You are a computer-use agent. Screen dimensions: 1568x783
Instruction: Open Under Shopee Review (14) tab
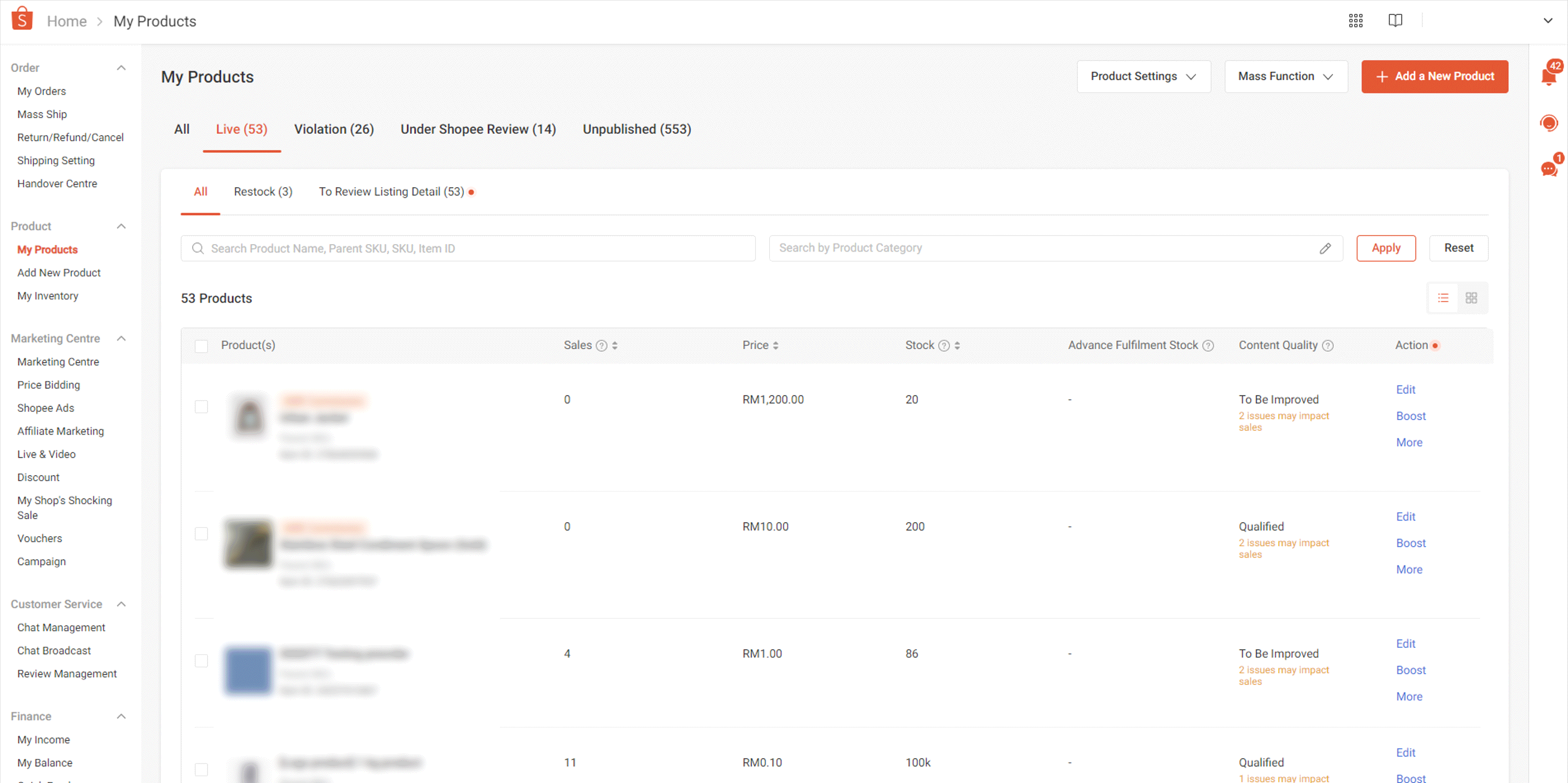(x=479, y=129)
